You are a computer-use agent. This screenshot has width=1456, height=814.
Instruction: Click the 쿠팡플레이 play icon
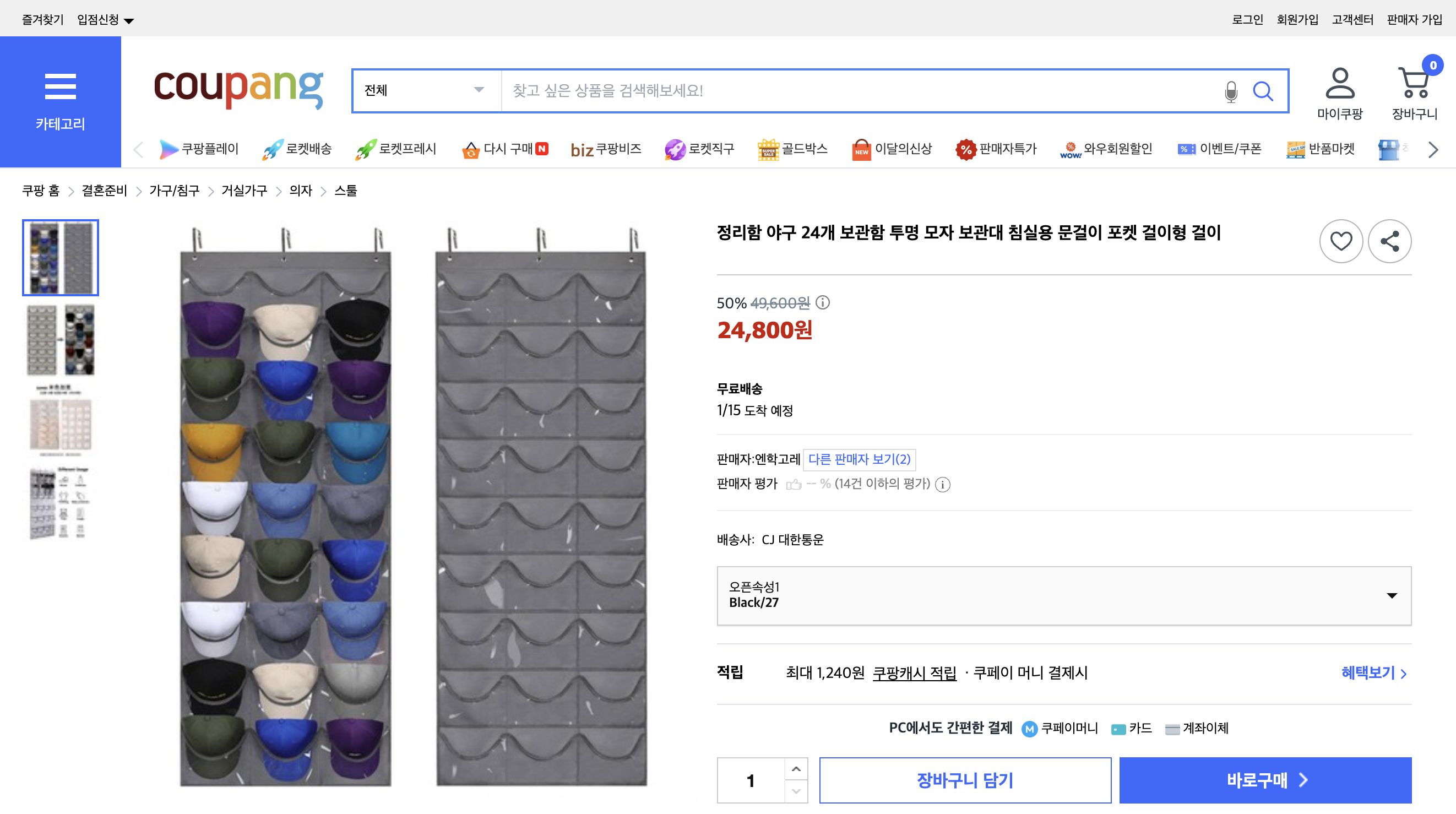[x=168, y=149]
